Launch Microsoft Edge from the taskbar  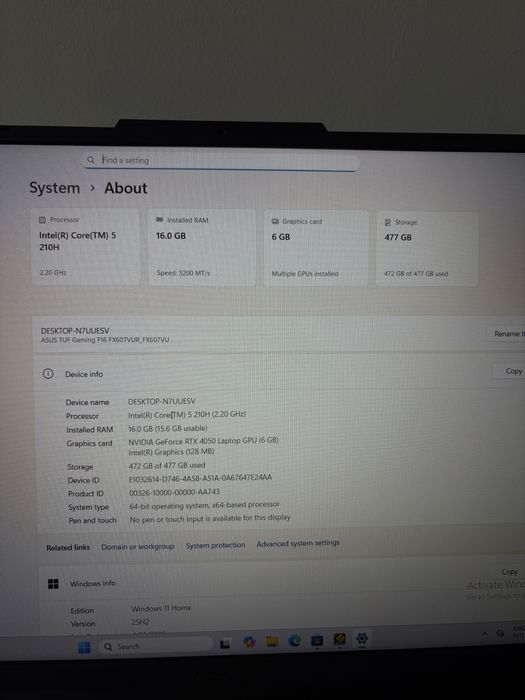(x=294, y=641)
